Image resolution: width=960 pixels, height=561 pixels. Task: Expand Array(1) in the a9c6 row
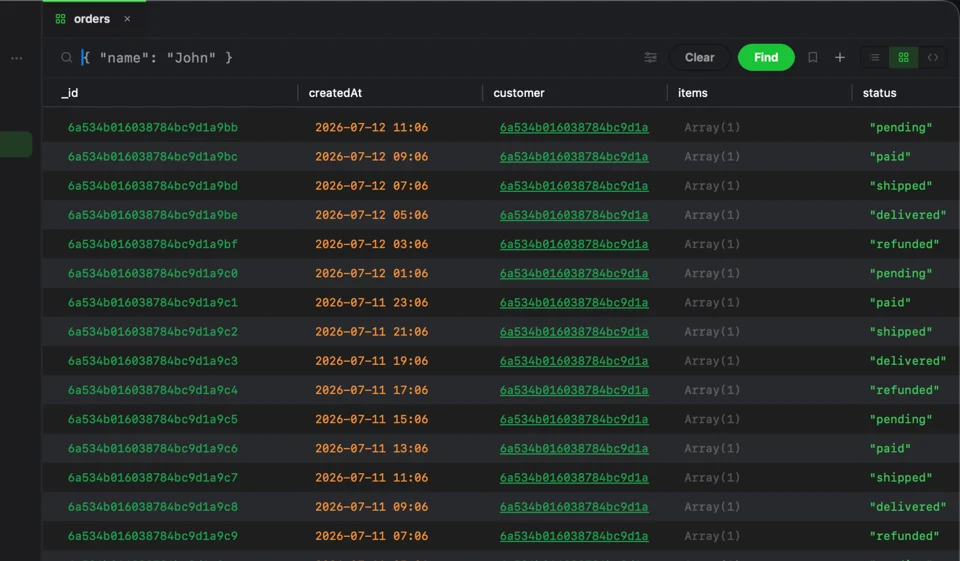[712, 448]
